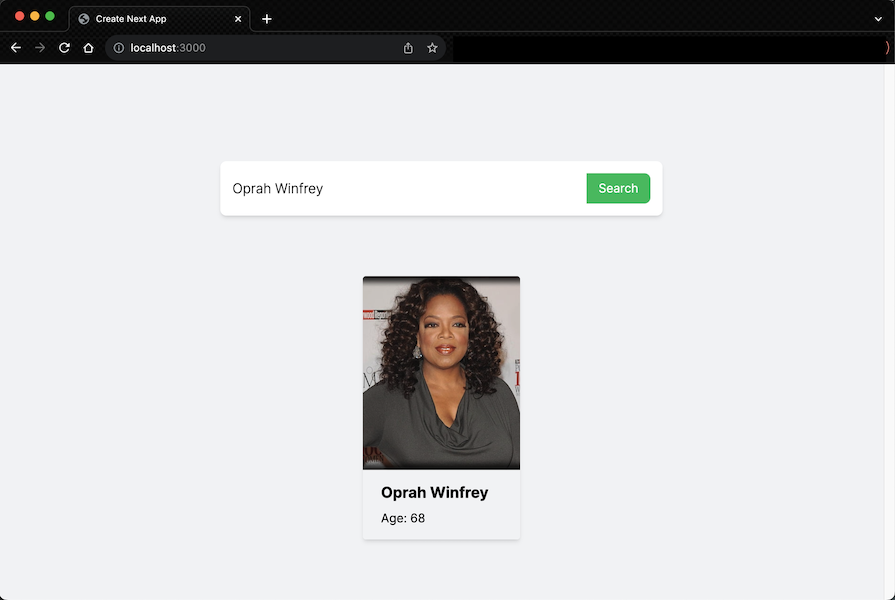The width and height of the screenshot is (895, 600).
Task: Click the green zoom traffic light
Action: coord(50,16)
